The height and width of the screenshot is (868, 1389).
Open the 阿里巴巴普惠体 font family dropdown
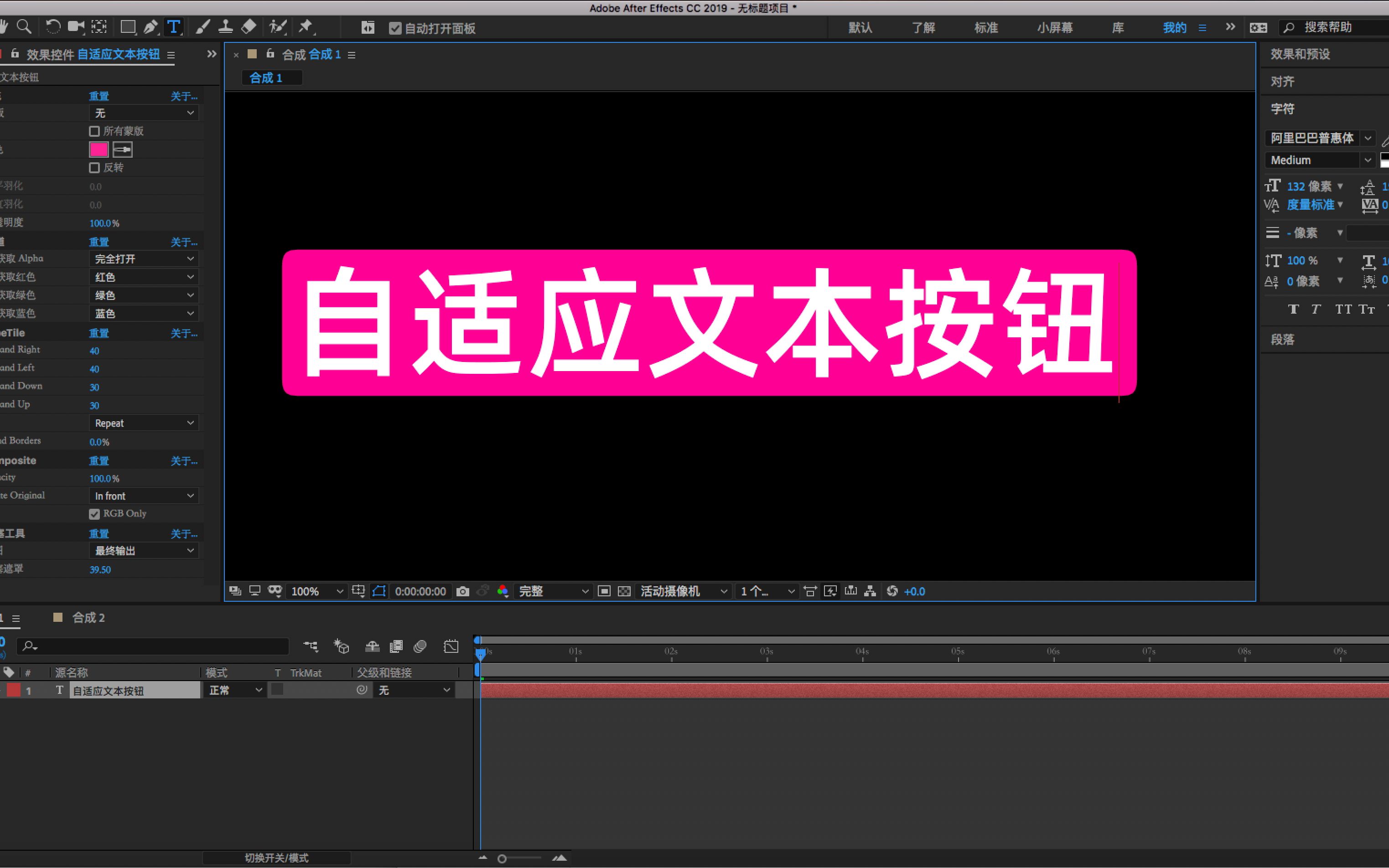point(1368,138)
